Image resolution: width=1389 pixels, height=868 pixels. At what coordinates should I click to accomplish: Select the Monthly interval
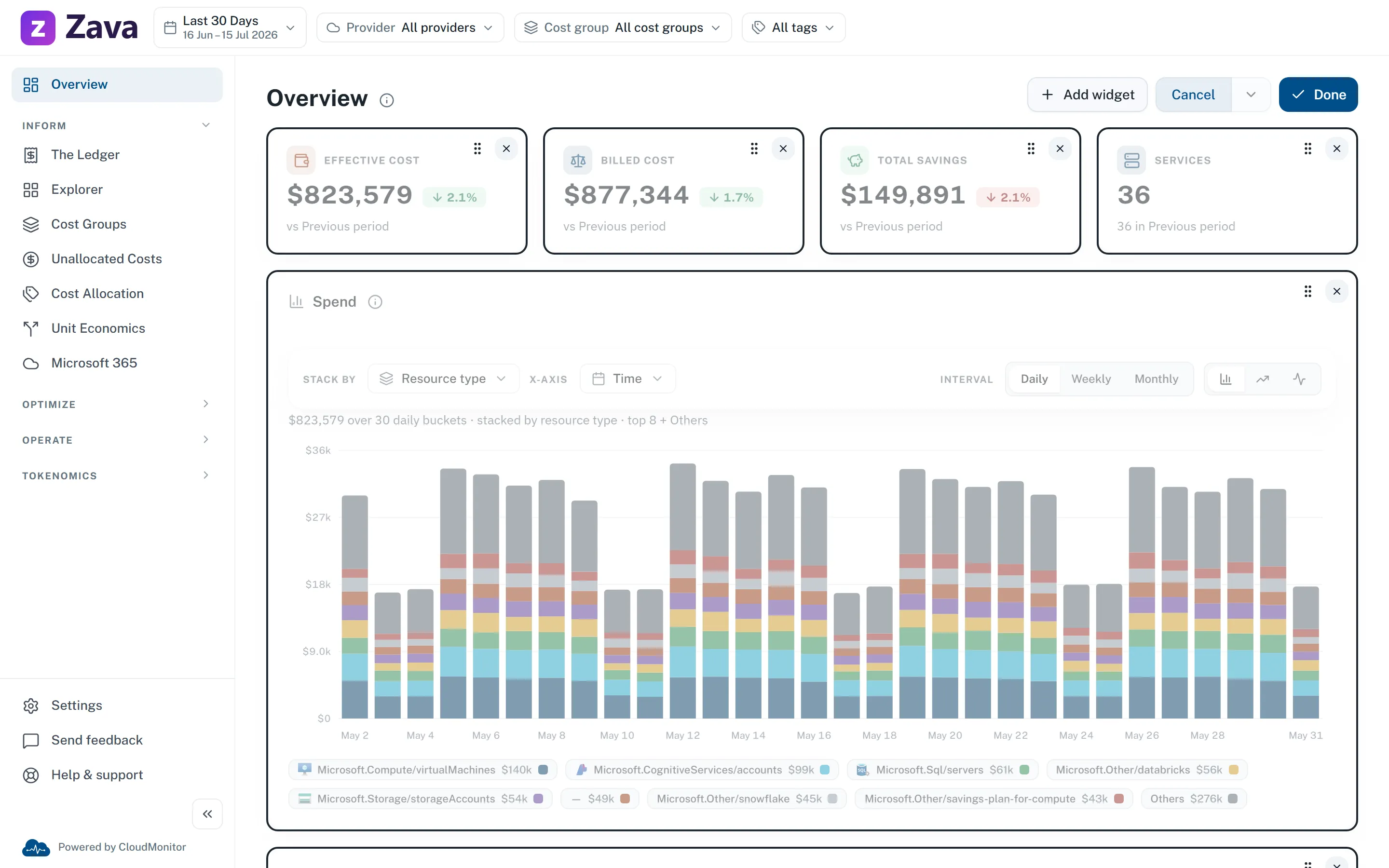[x=1156, y=379]
